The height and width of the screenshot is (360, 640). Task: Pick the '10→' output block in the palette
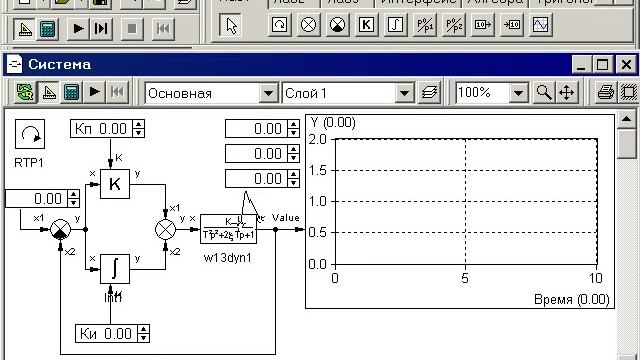pos(482,25)
